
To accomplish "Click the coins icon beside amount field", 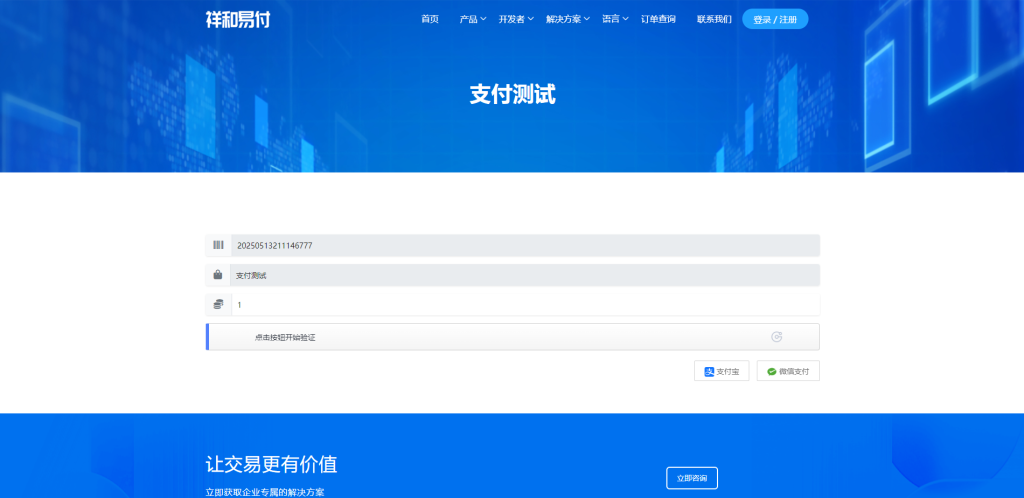I will point(217,304).
